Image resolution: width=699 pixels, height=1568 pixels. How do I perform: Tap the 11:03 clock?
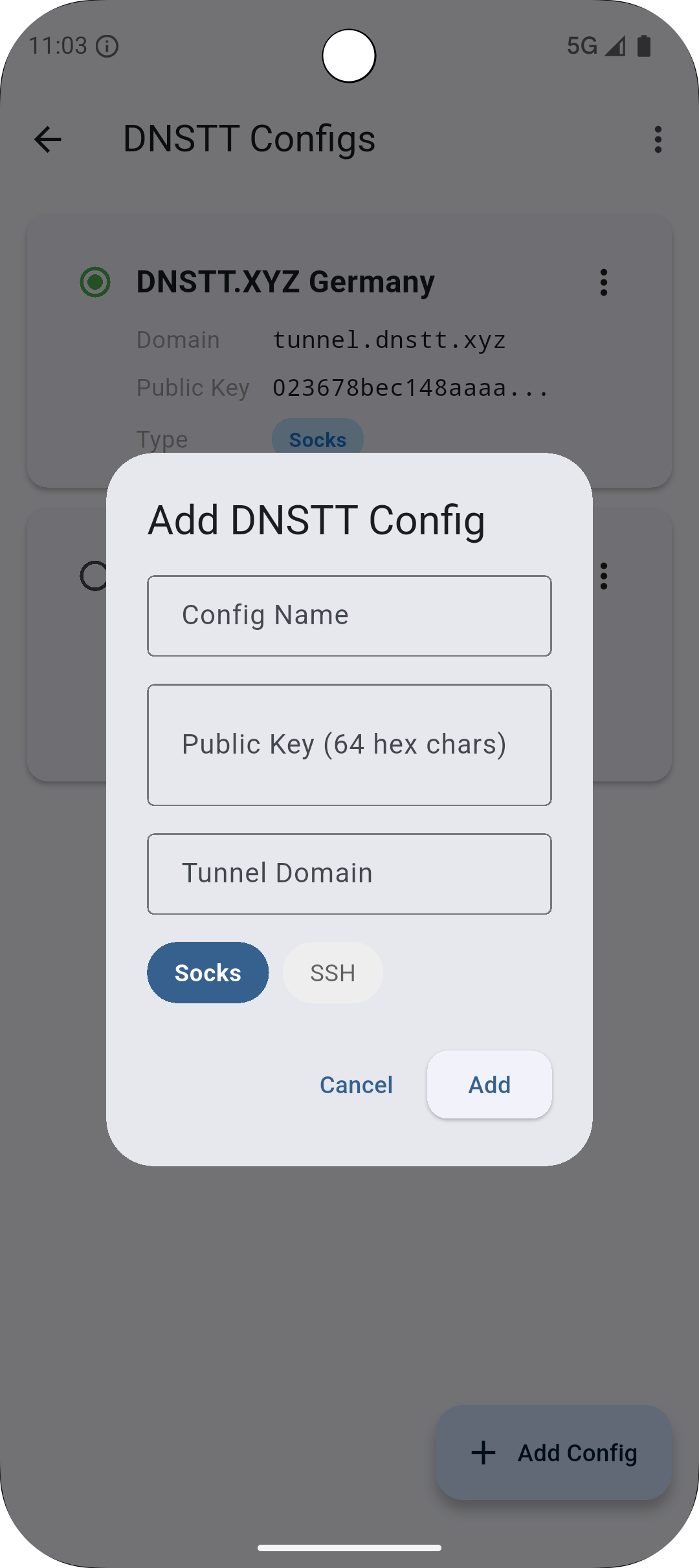coord(58,46)
